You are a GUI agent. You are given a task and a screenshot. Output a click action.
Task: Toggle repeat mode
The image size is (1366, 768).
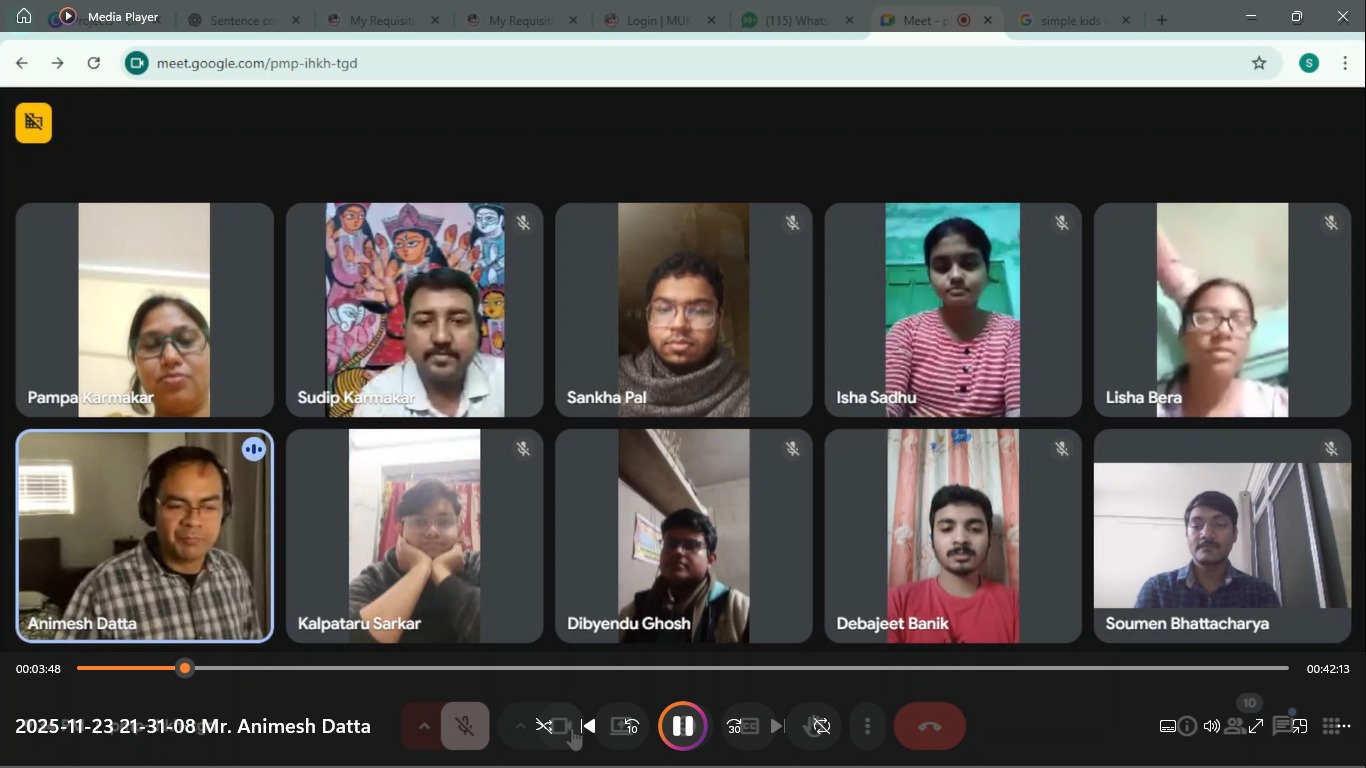pos(821,726)
